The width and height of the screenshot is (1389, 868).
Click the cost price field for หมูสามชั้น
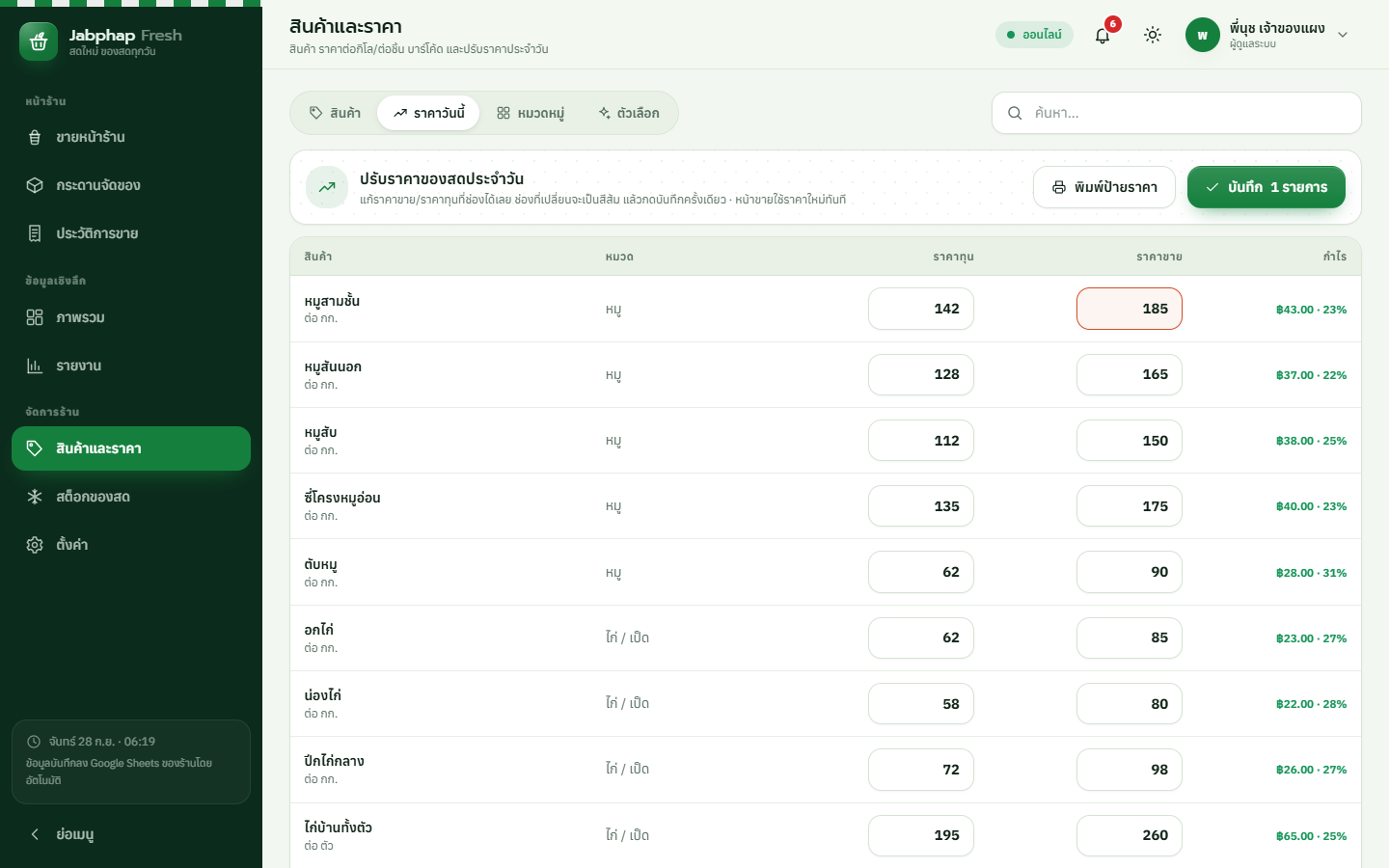click(x=921, y=309)
